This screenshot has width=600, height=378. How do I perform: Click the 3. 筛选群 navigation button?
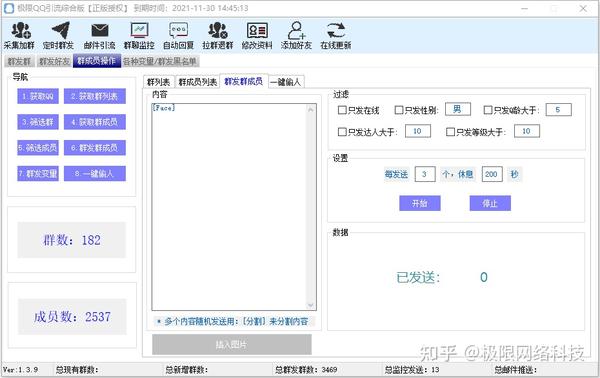[x=38, y=122]
